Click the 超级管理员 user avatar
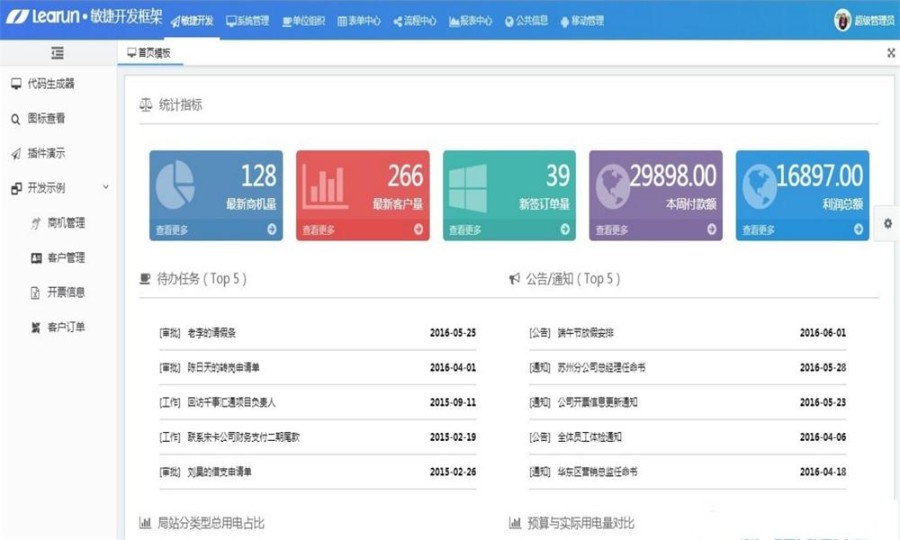Viewport: 900px width, 540px height. [x=843, y=21]
